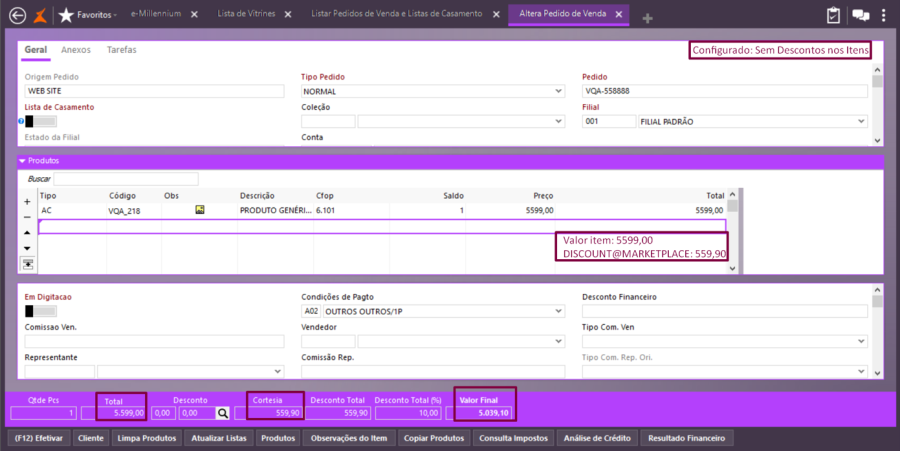Click the Desconto magnifier search icon
900x451 pixels.
click(x=223, y=413)
